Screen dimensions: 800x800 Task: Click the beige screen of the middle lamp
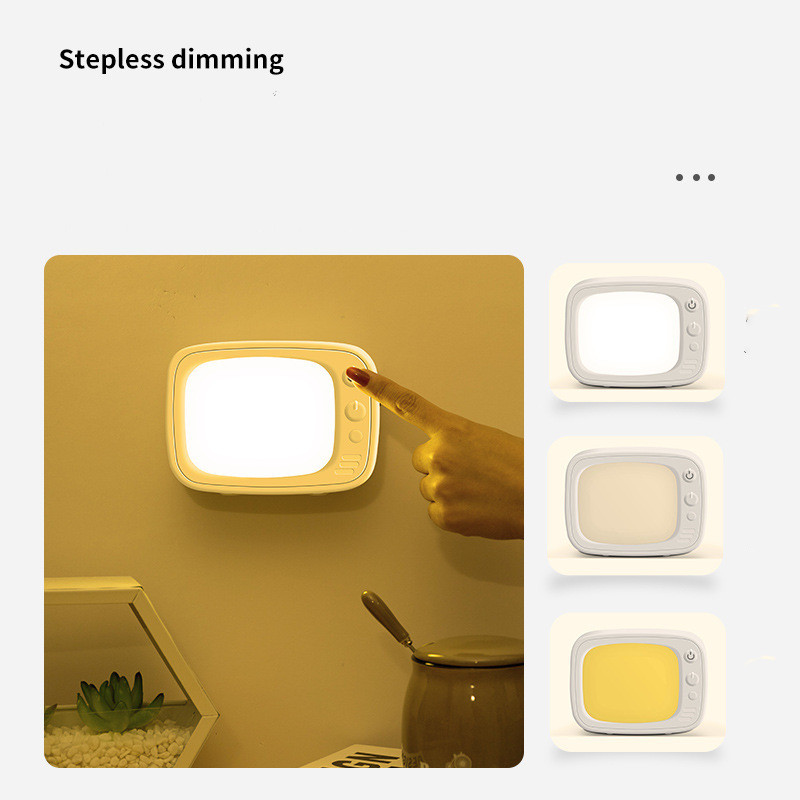click(628, 503)
